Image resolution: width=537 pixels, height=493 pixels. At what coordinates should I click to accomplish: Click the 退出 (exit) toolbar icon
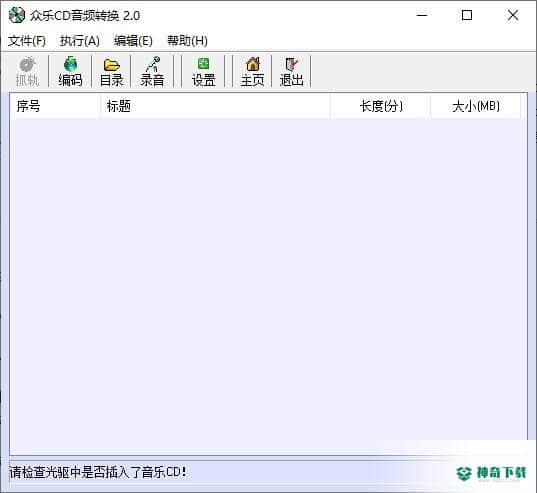291,71
